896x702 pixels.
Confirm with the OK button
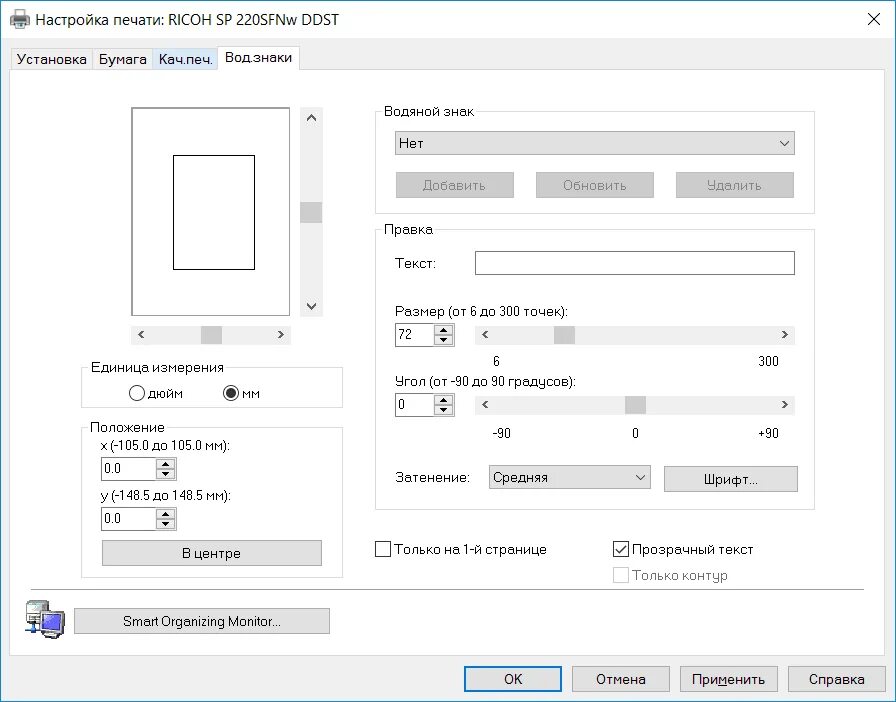513,679
